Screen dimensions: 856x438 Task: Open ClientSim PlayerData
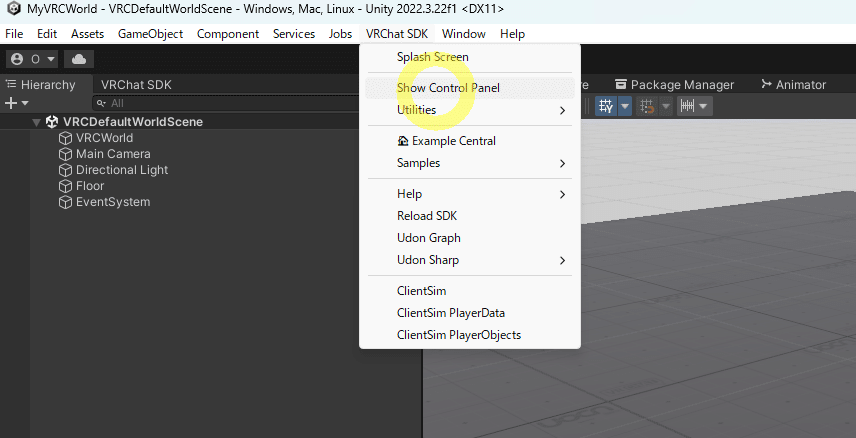469,313
